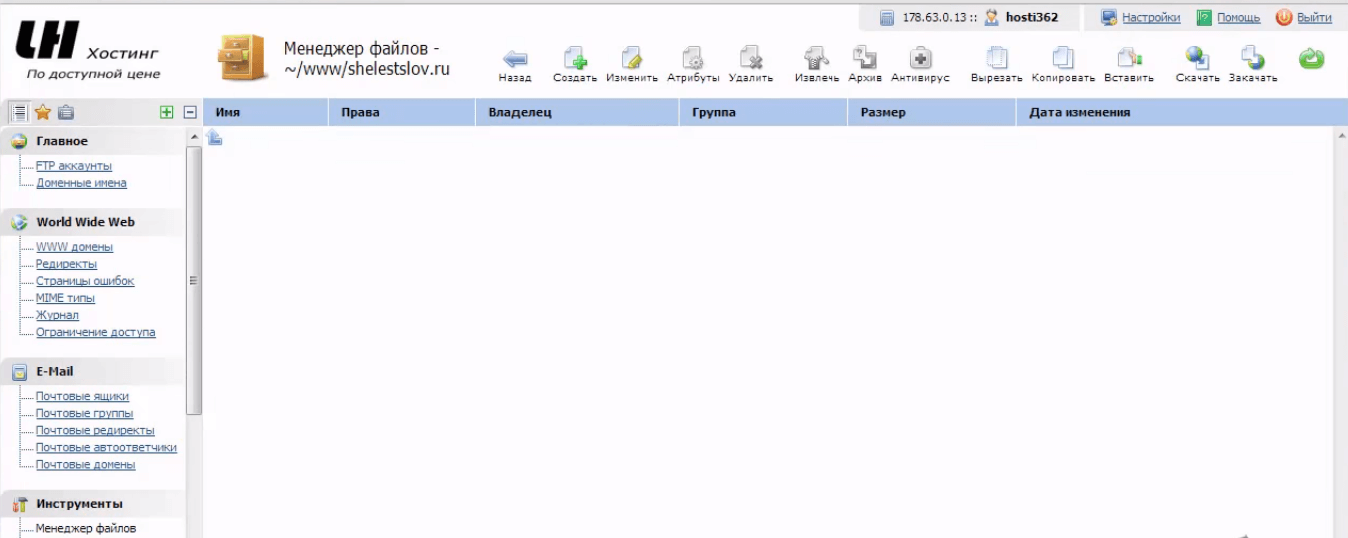Screen dimensions: 1348x538
Task: Click the Создать (create) toolbar icon
Action: (x=575, y=59)
